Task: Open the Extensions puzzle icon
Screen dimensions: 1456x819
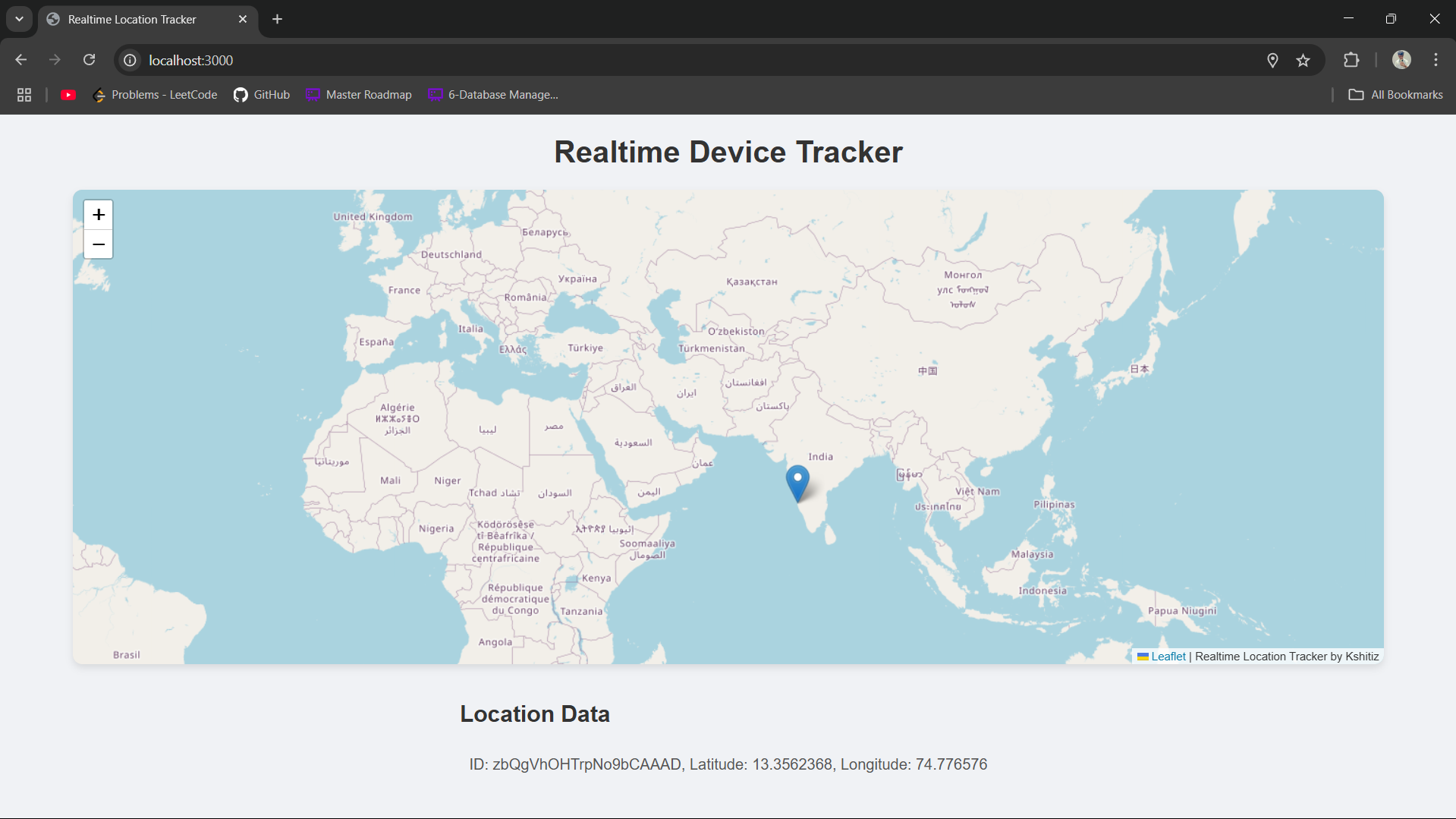Action: pyautogui.click(x=1351, y=60)
